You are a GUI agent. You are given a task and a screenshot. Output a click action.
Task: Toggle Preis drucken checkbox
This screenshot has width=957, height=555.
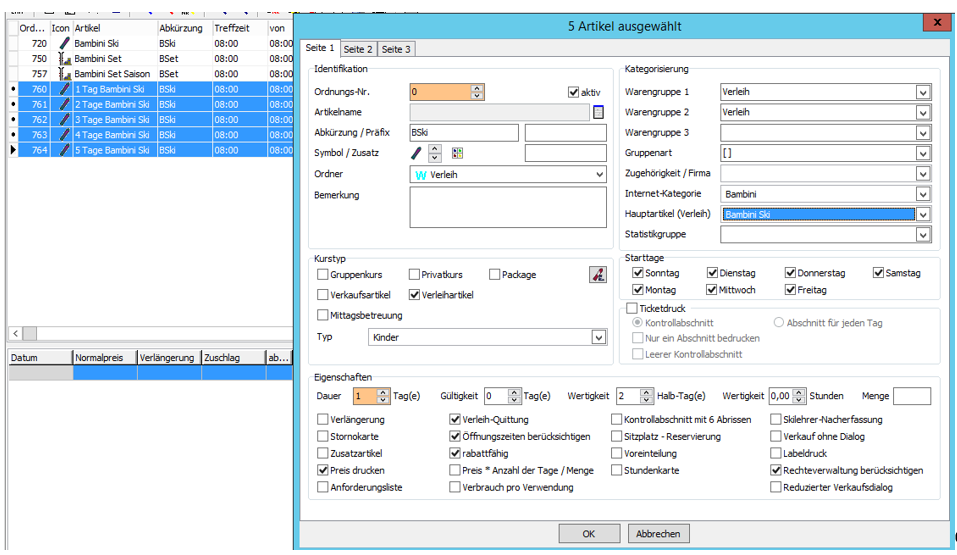point(323,471)
